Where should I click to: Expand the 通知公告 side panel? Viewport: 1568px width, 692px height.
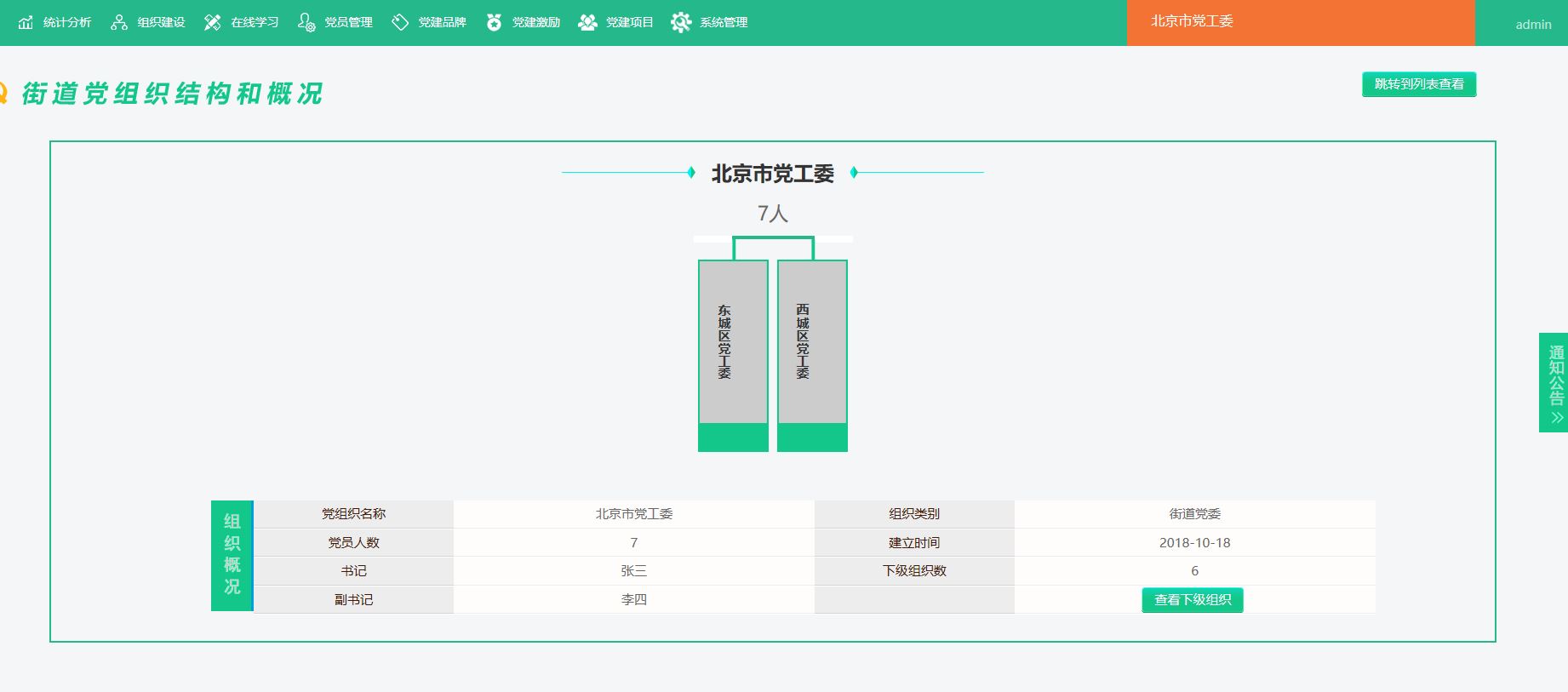1555,382
